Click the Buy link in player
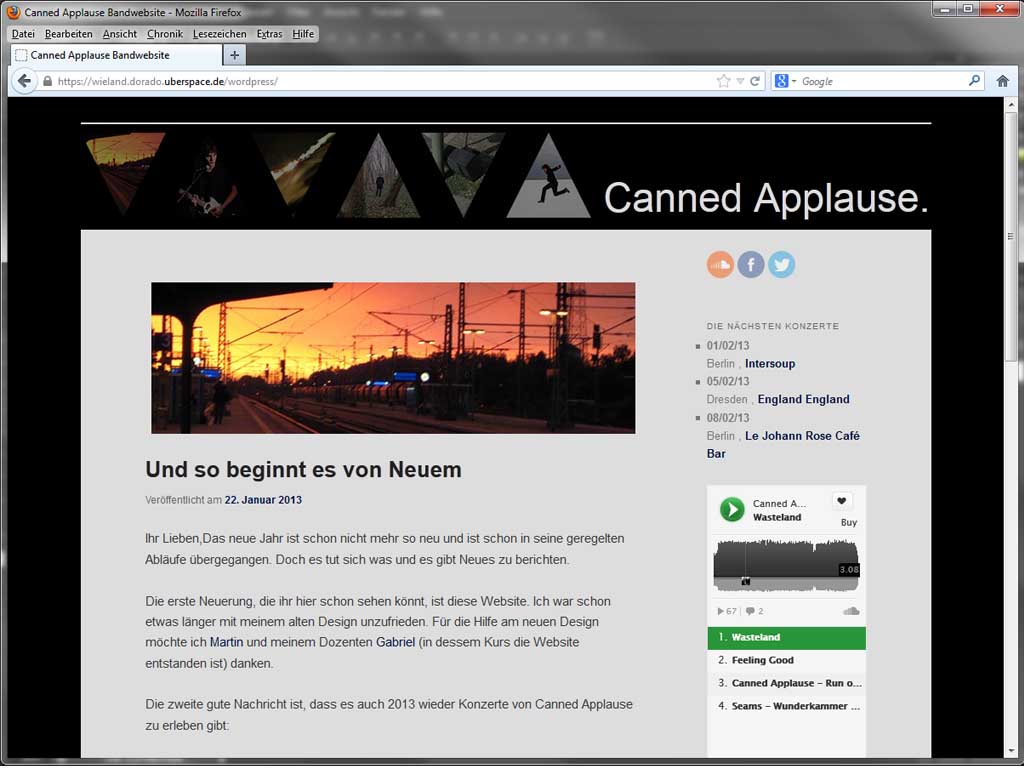 coord(848,522)
